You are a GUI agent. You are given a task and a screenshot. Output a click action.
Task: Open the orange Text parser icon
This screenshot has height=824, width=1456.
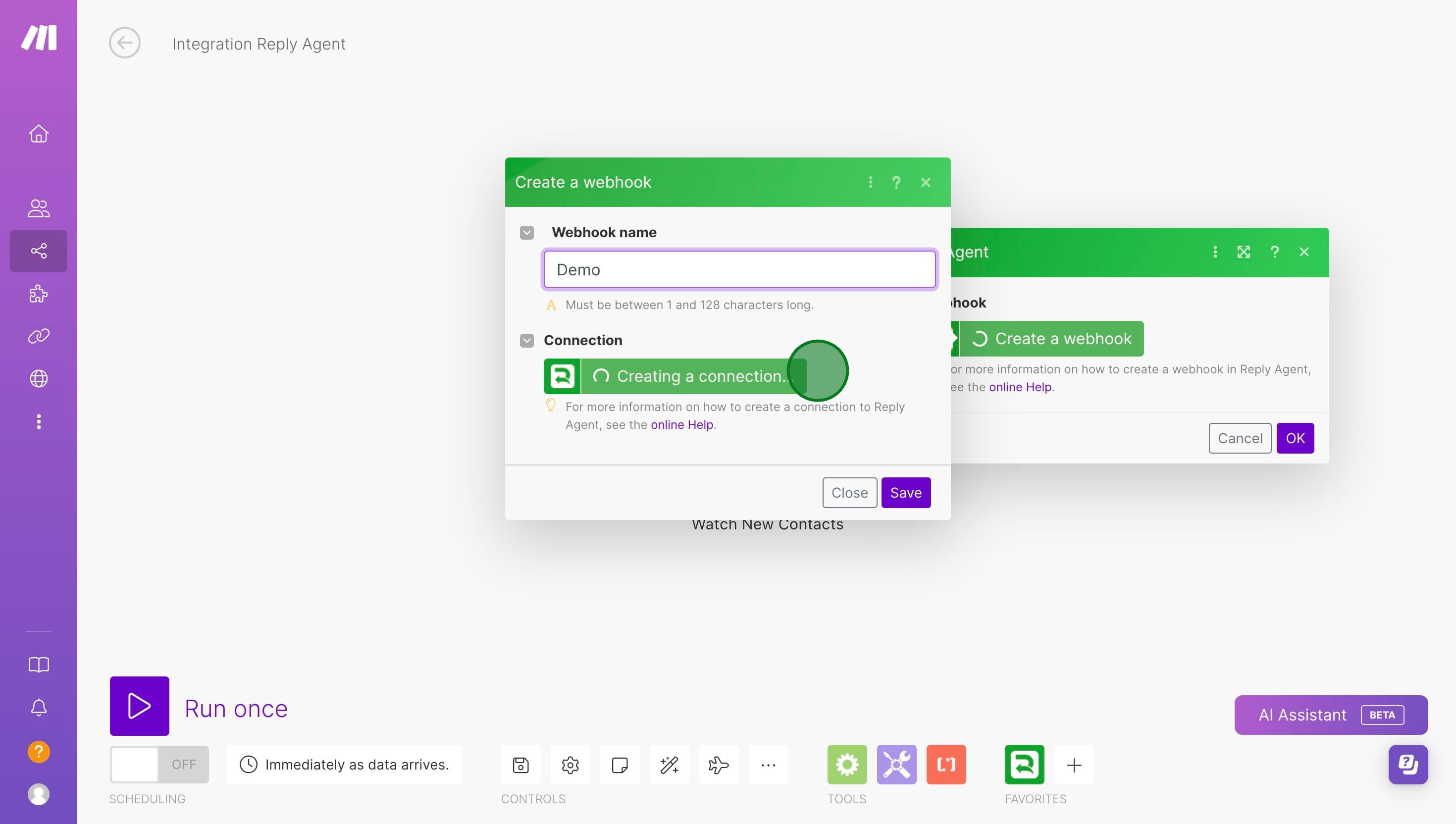point(946,765)
